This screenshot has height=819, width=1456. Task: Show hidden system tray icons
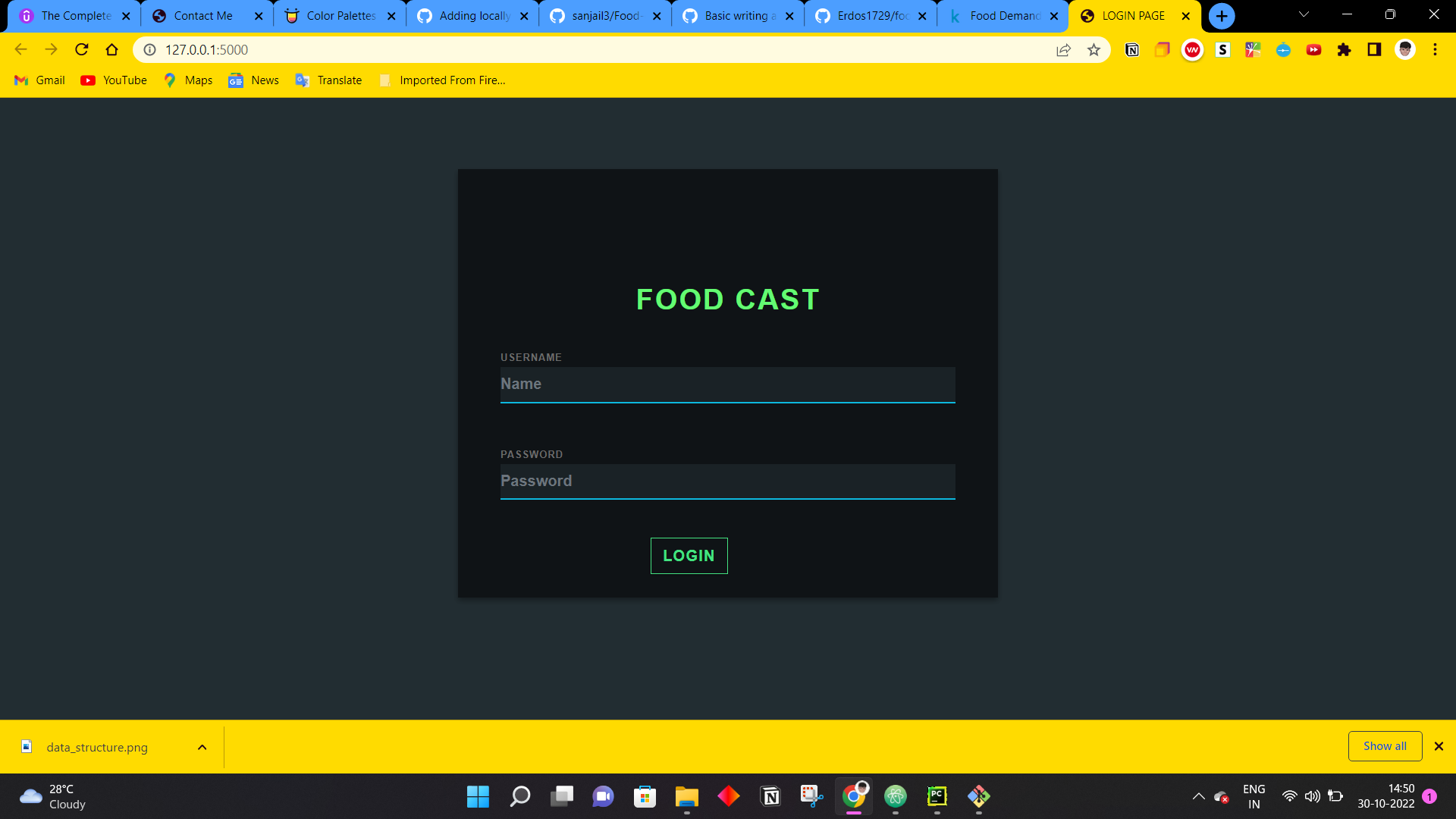coord(1198,796)
